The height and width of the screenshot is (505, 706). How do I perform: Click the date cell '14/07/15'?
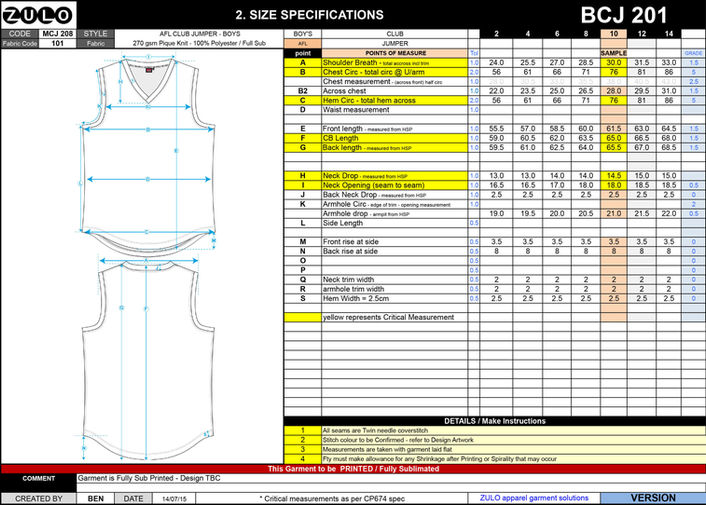coord(174,499)
